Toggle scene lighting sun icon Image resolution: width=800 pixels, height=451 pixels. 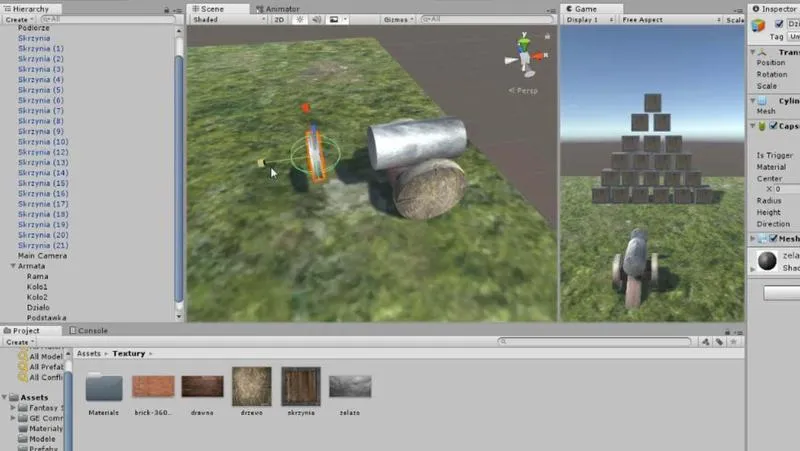pos(298,19)
